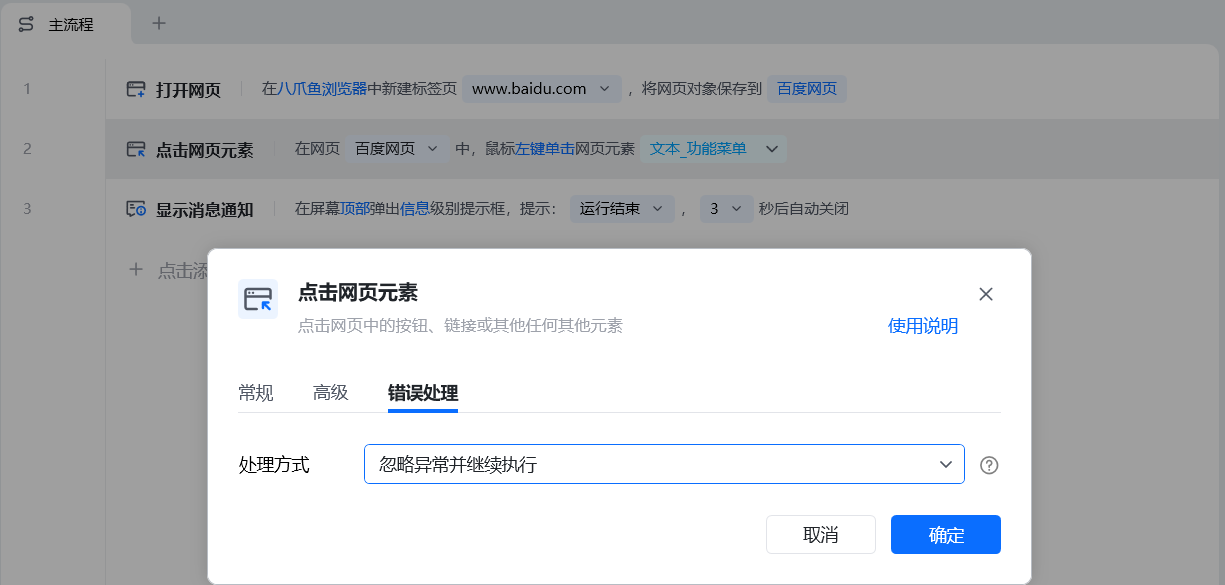Click the 顶部 position link in step 3

coord(355,209)
